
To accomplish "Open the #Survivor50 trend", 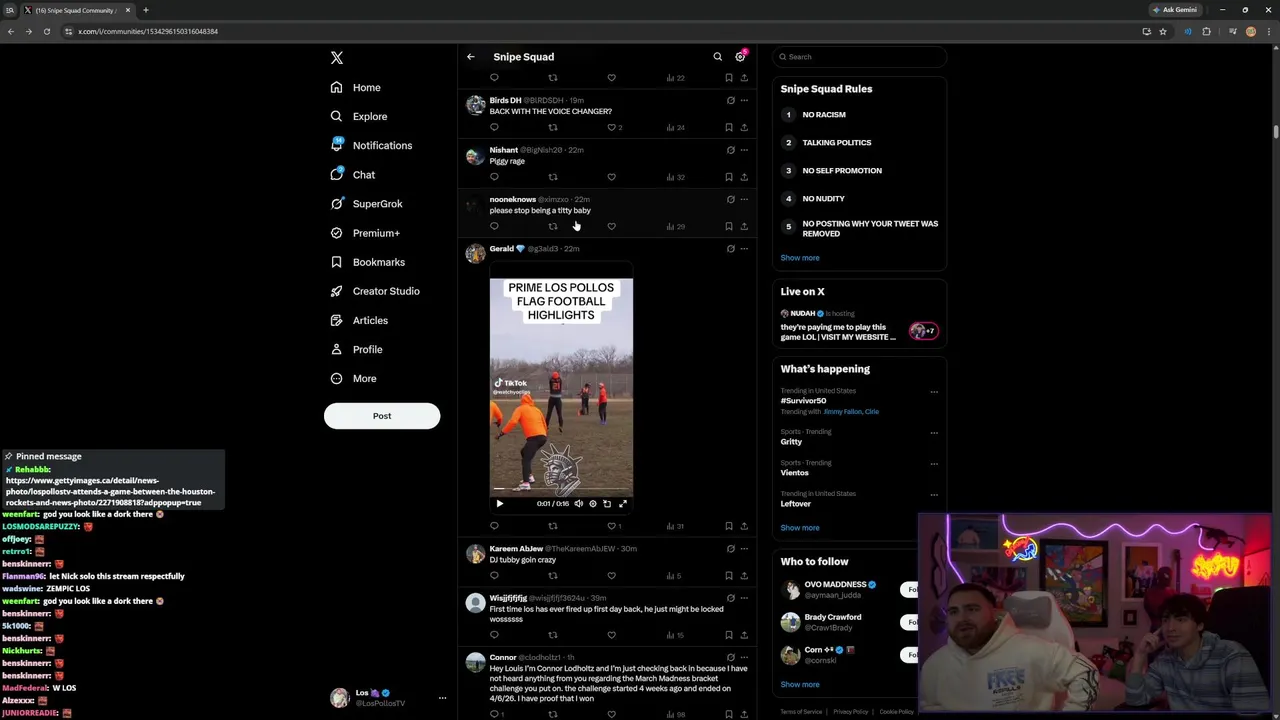I will [x=804, y=401].
